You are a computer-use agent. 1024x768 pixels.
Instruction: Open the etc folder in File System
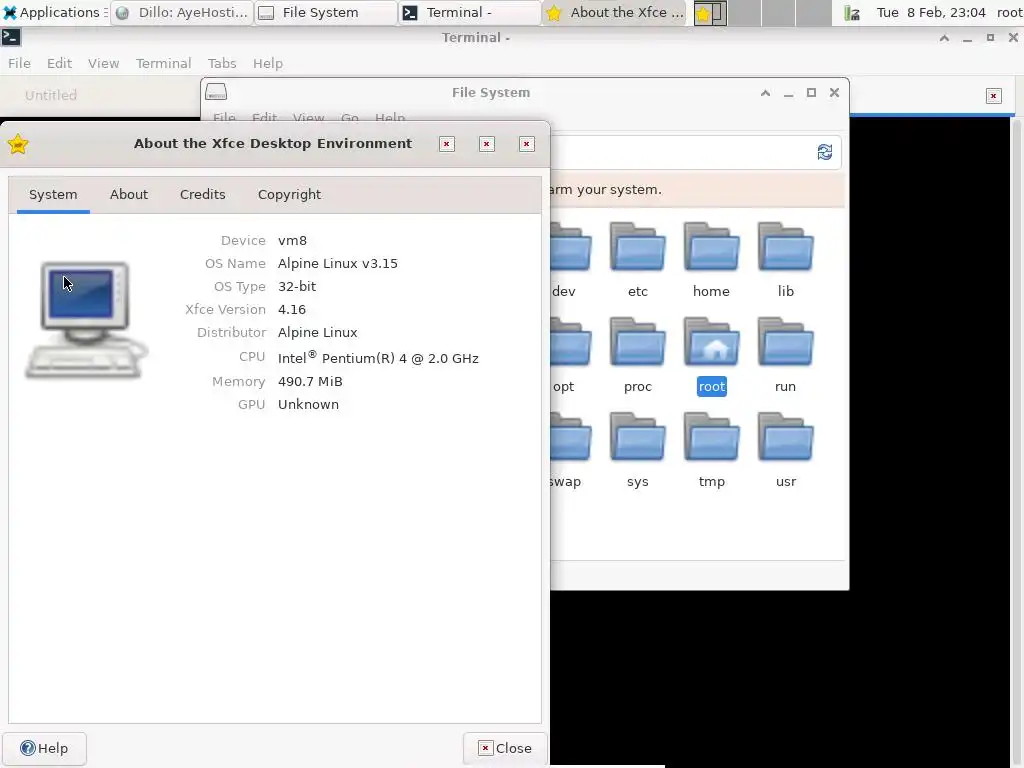click(x=637, y=247)
